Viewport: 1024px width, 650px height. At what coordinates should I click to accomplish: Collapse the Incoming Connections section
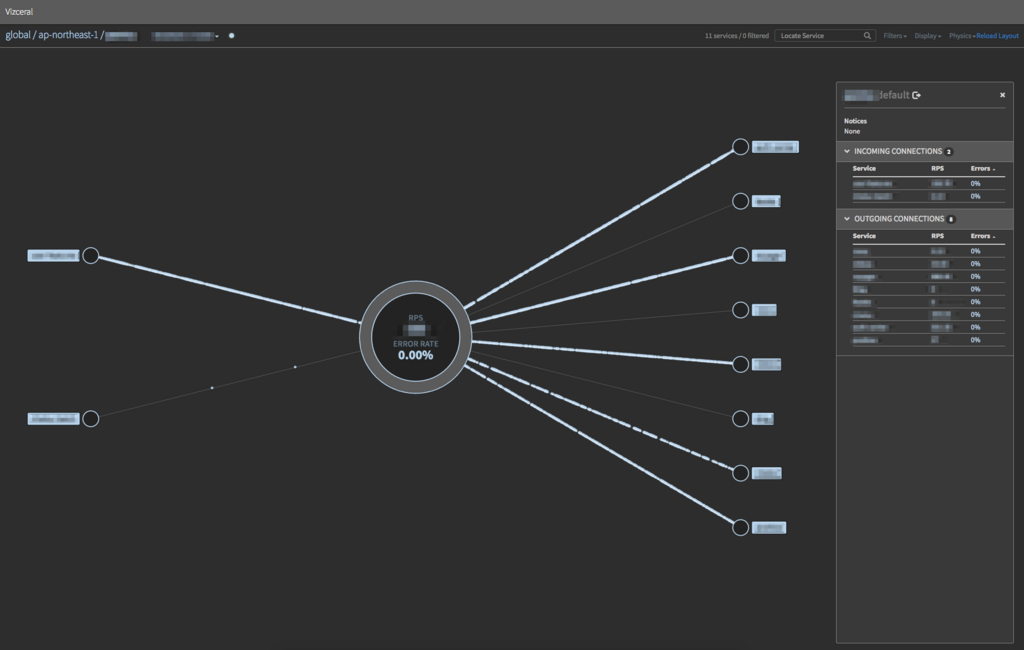pyautogui.click(x=847, y=152)
